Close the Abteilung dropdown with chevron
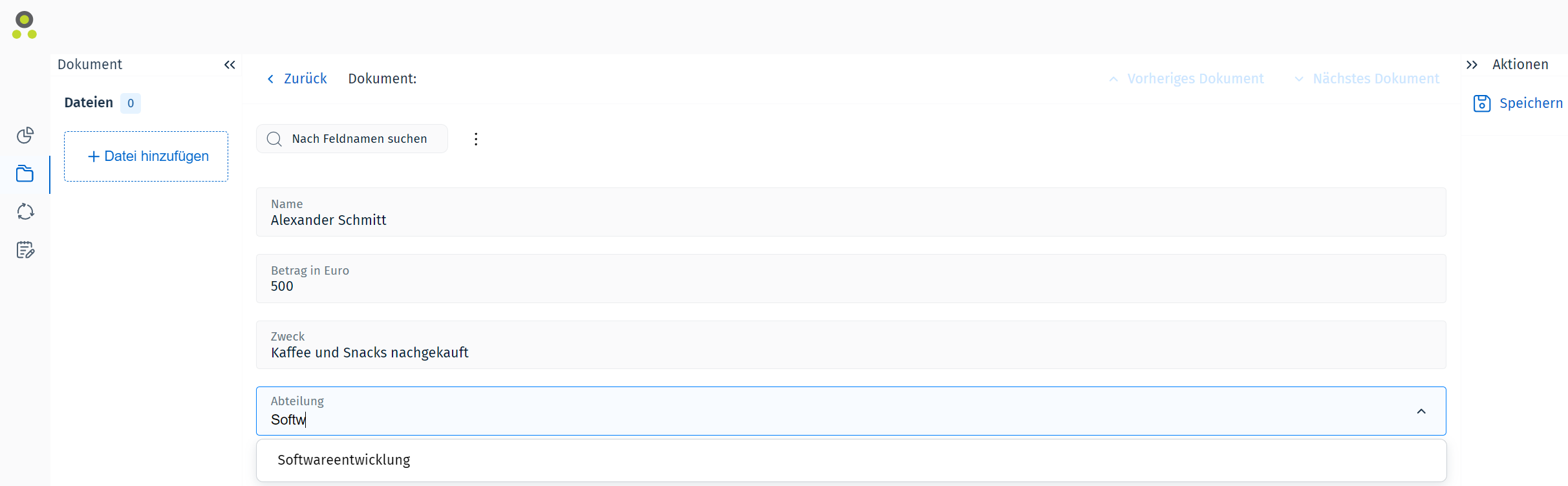The width and height of the screenshot is (1568, 486). [x=1421, y=412]
